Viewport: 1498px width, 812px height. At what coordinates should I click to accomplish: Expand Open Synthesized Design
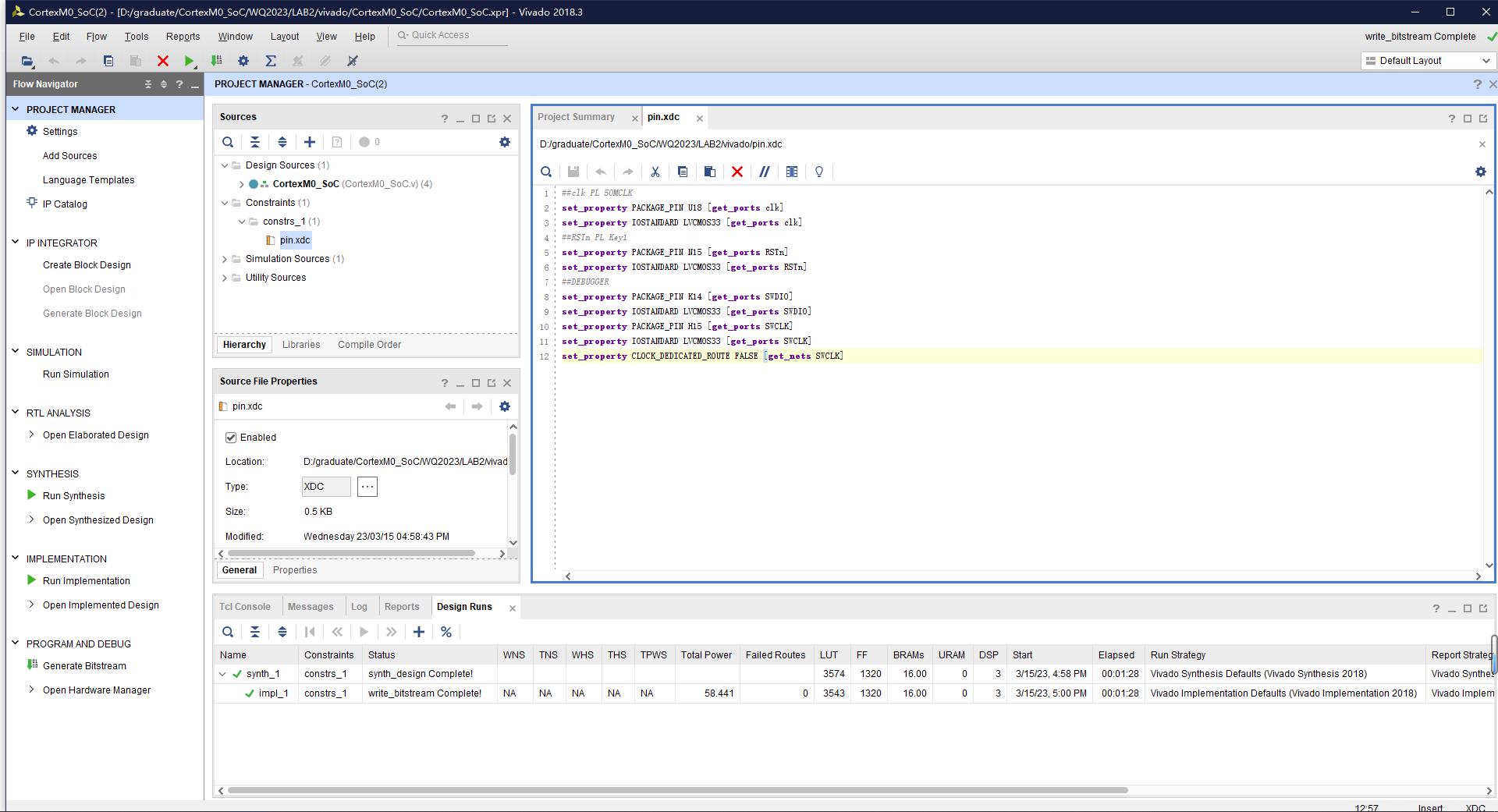[x=31, y=519]
